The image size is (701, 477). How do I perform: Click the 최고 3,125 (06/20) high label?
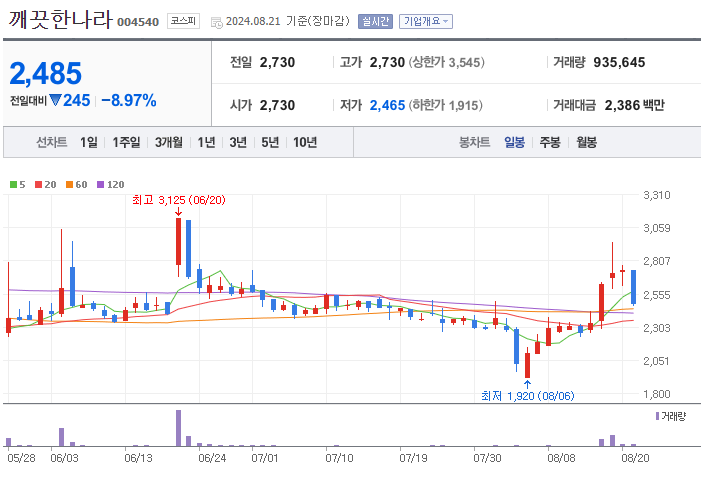(179, 200)
